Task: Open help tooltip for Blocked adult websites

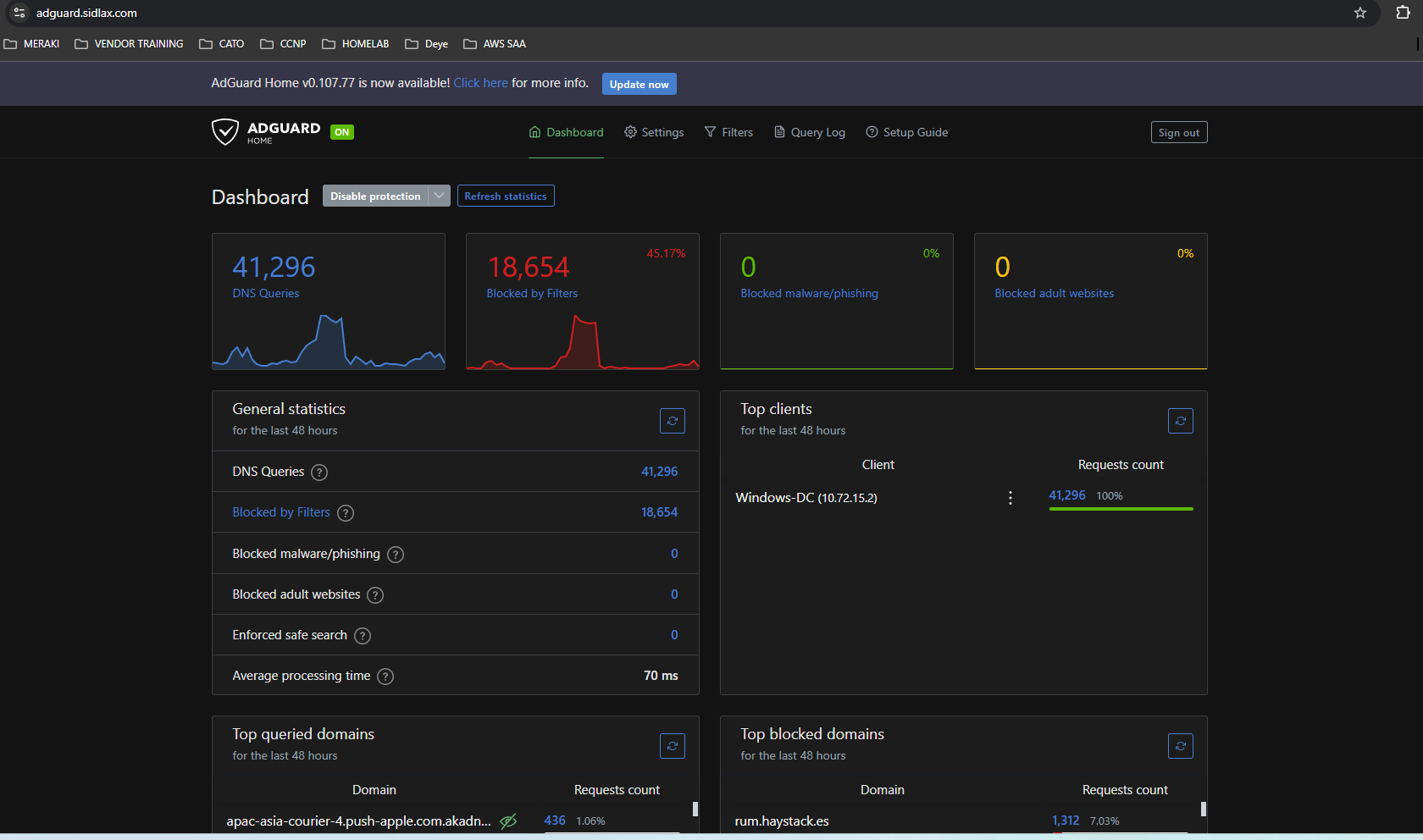Action: click(x=375, y=595)
